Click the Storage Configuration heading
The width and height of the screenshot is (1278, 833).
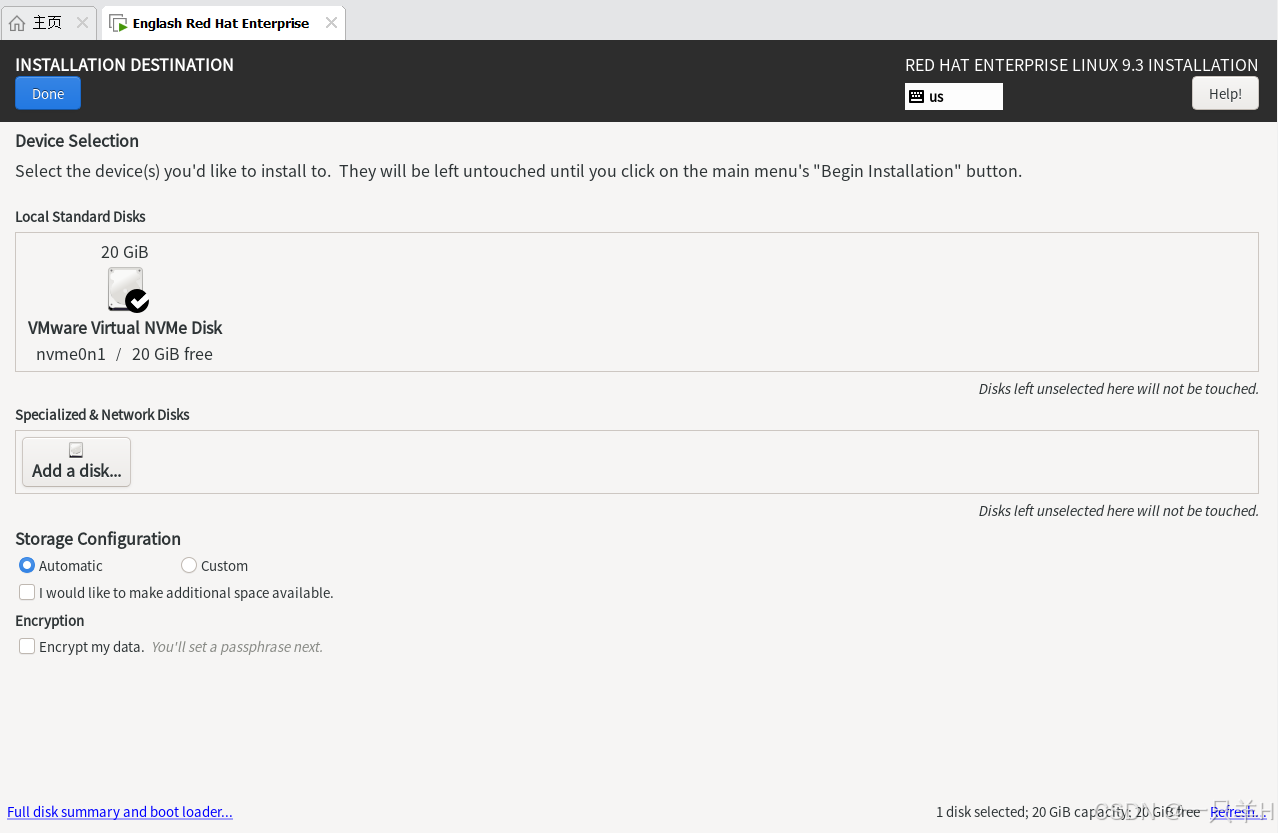coord(98,539)
